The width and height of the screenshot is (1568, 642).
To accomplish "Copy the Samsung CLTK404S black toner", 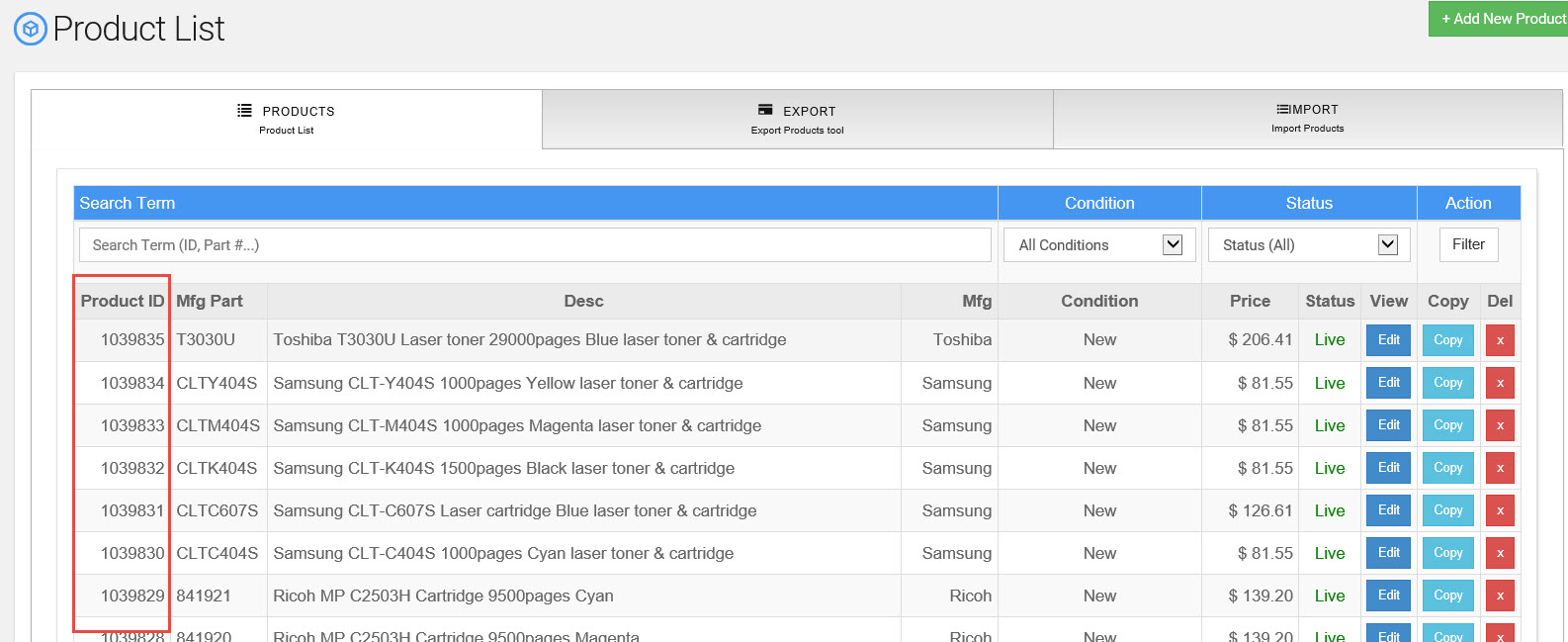I will [x=1447, y=468].
